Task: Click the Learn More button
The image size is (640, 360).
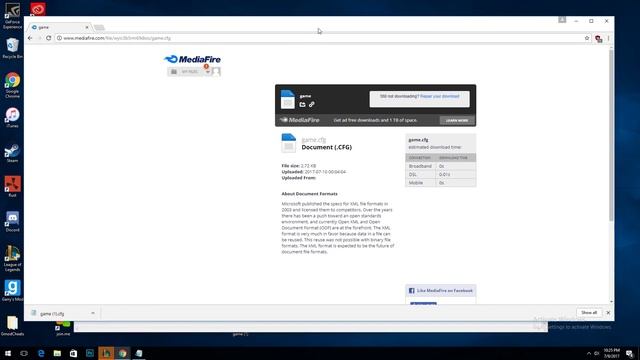Action: 457,120
